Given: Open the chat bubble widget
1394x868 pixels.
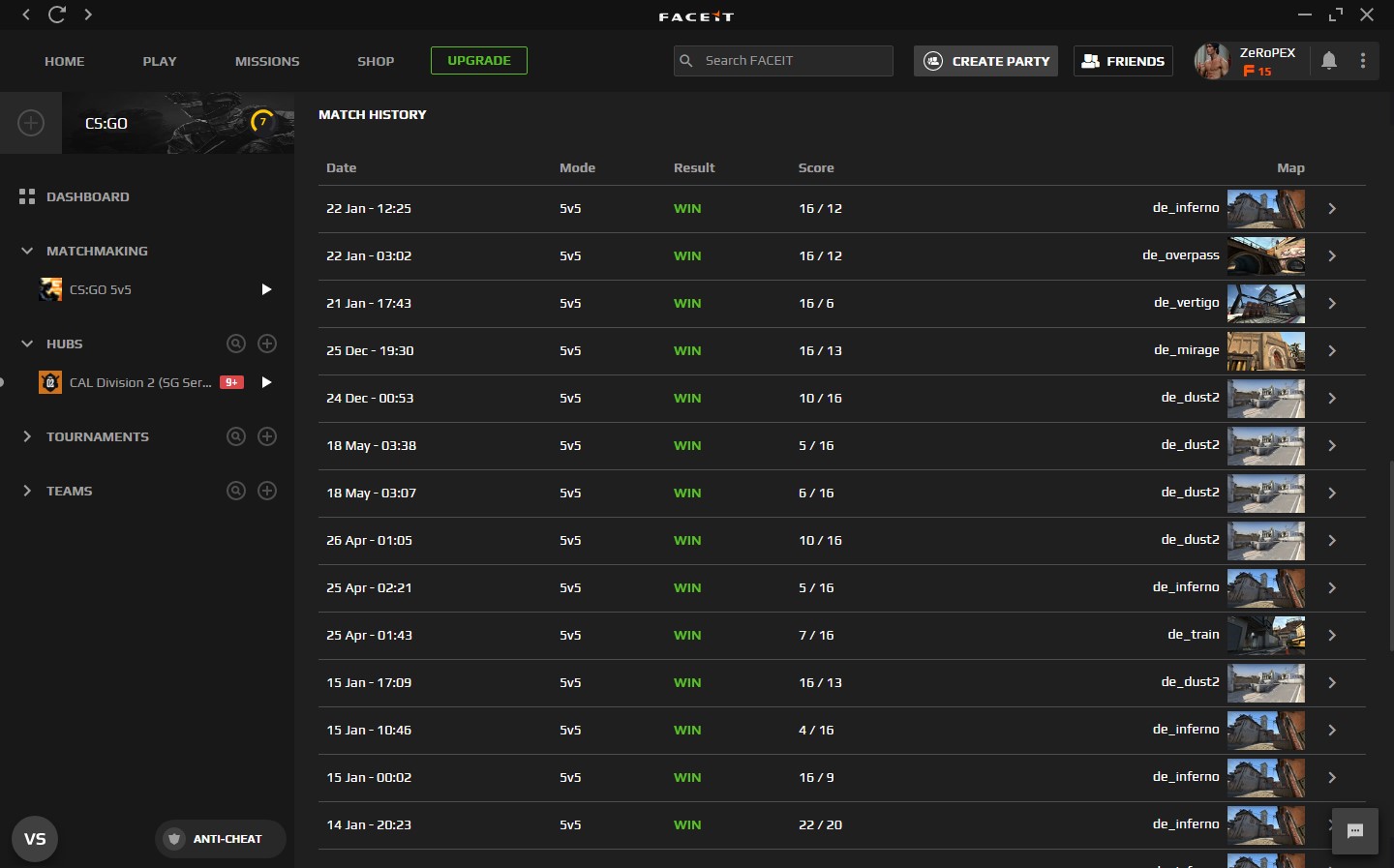Looking at the screenshot, I should coord(1355,831).
